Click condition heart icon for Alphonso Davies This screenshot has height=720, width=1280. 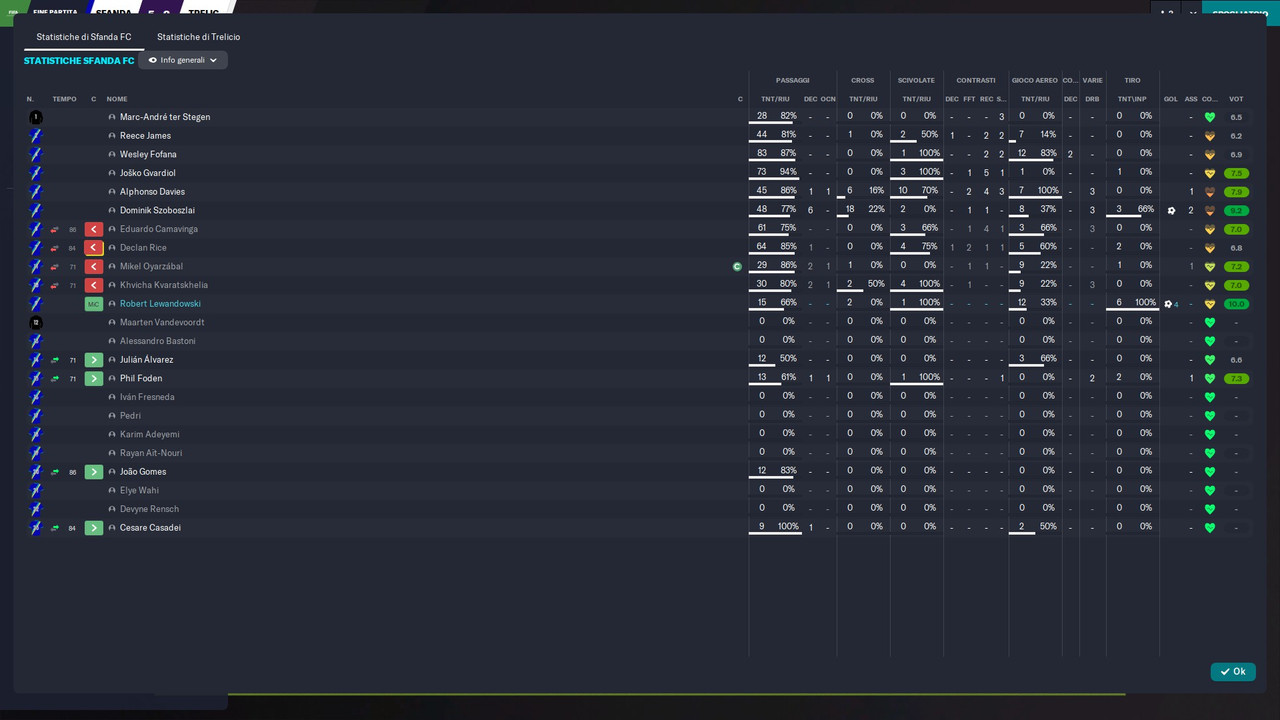1210,192
